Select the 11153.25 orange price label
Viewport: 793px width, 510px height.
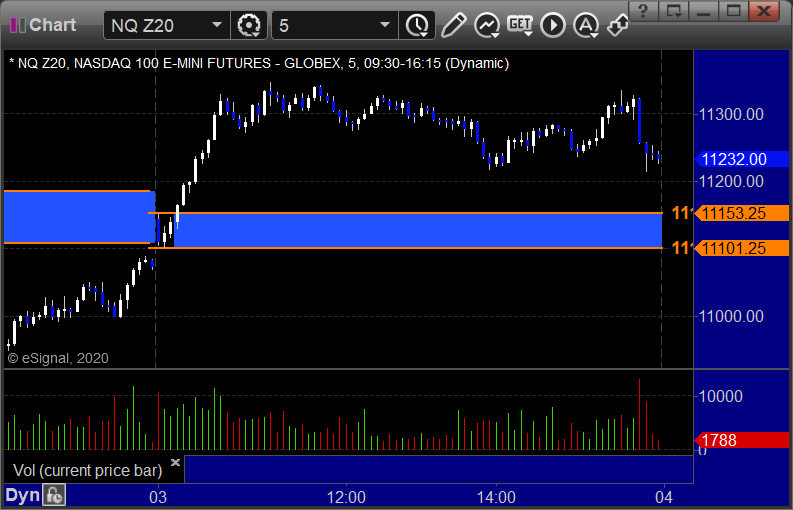(742, 214)
